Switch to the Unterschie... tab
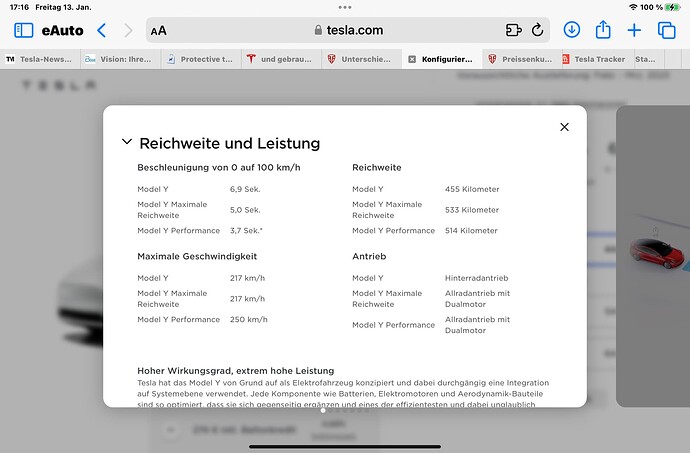690x453 pixels. tap(362, 59)
